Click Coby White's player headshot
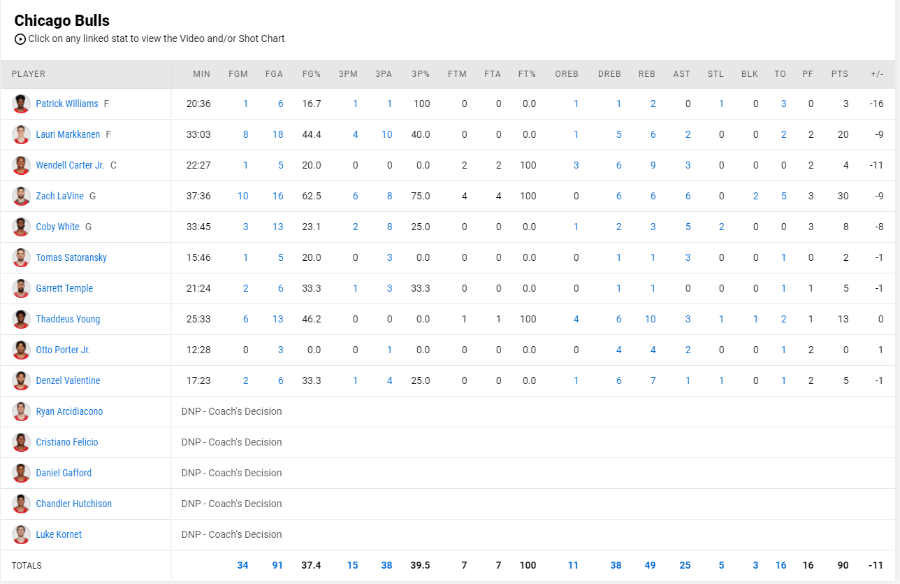 click(x=21, y=227)
